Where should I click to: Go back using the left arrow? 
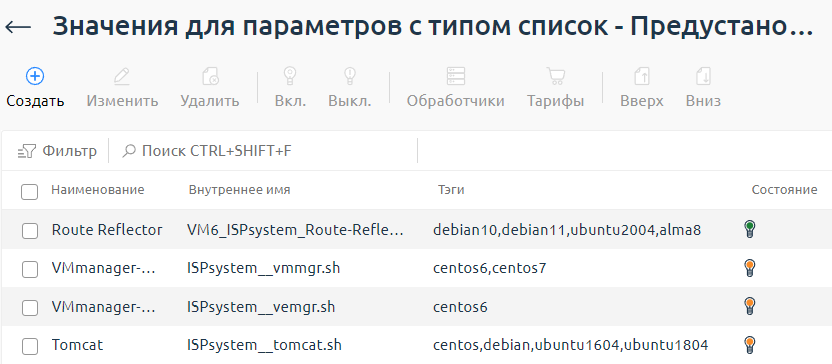[x=18, y=27]
